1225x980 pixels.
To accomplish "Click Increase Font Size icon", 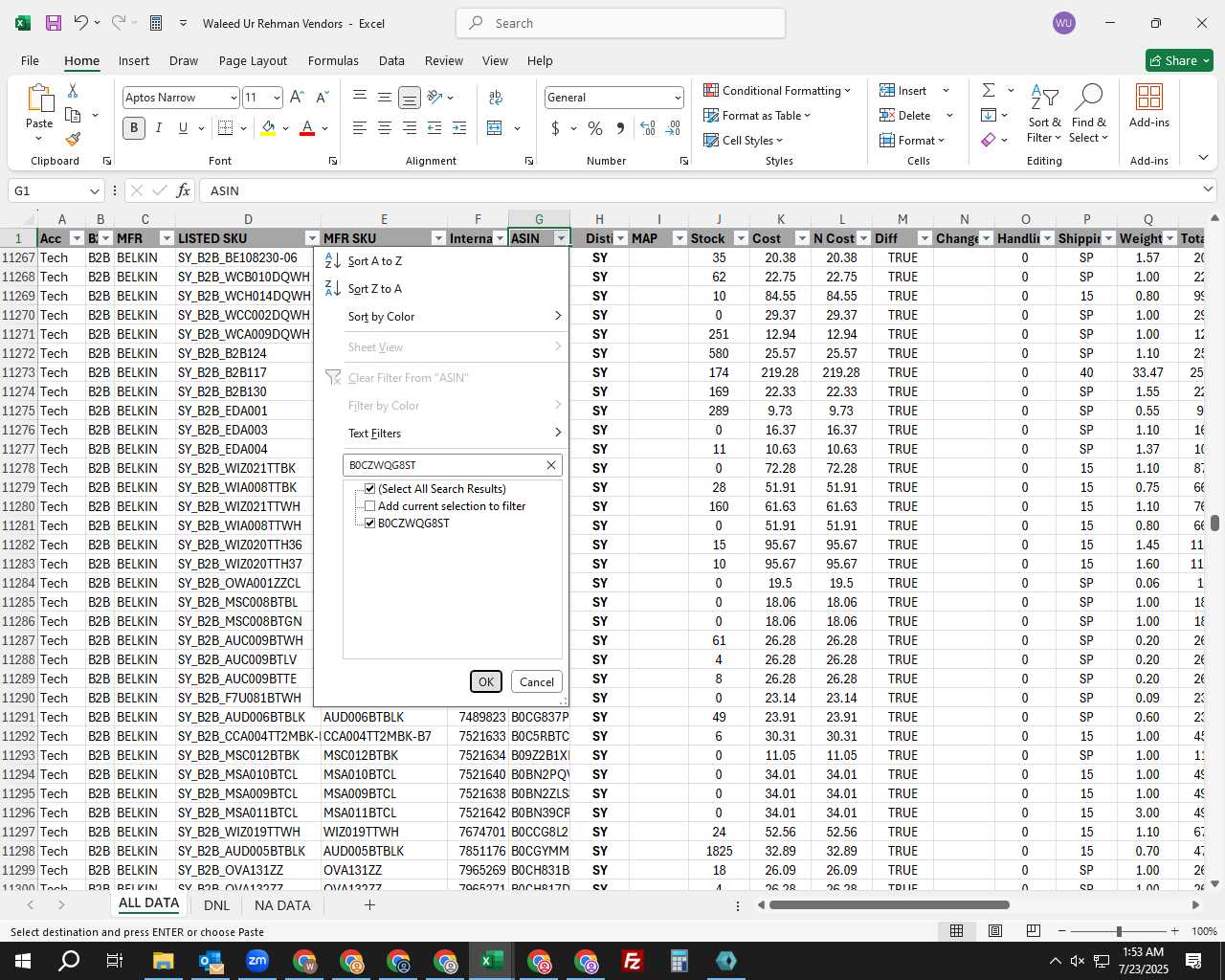I will point(297,97).
